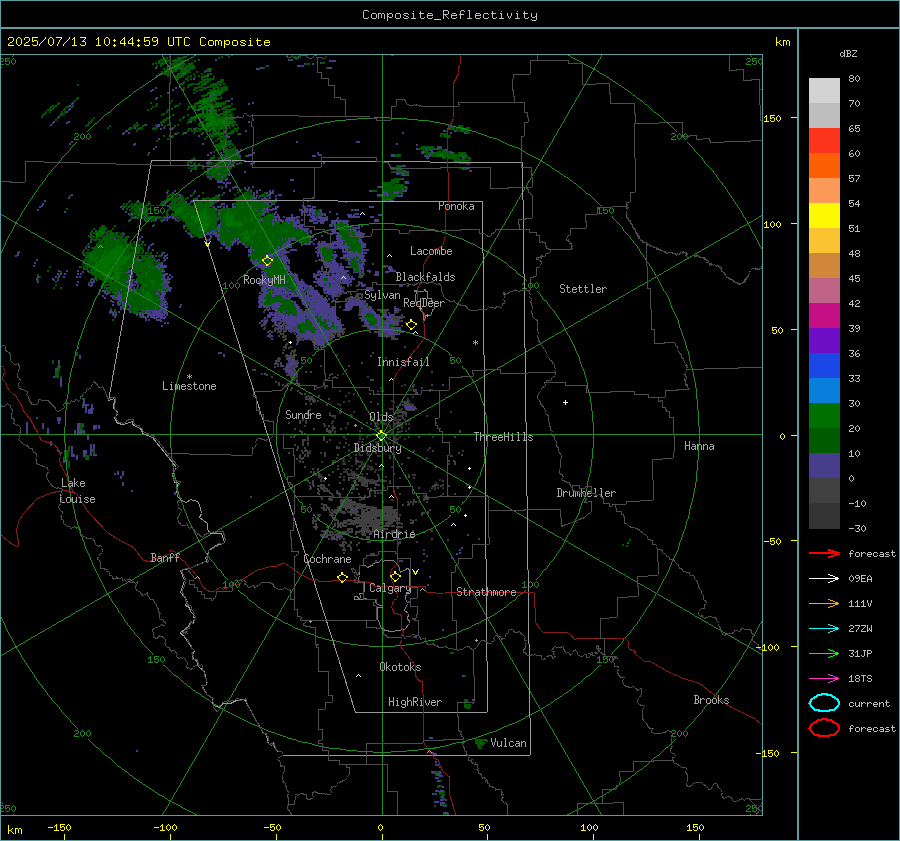Click the yellow V marker northeast of Calgary
Screen dimensions: 900x841
(416, 572)
